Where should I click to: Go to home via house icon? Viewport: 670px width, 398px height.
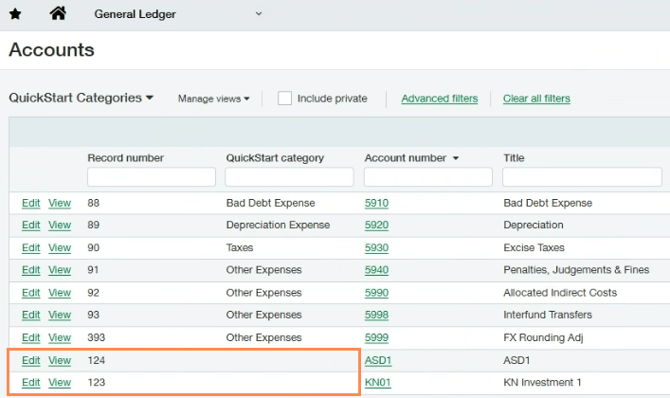[x=58, y=13]
